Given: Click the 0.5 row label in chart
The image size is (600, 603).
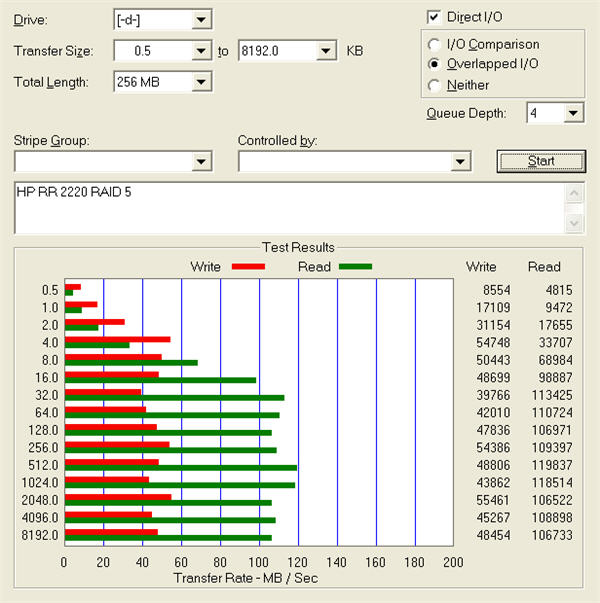Looking at the screenshot, I should pyautogui.click(x=50, y=290).
